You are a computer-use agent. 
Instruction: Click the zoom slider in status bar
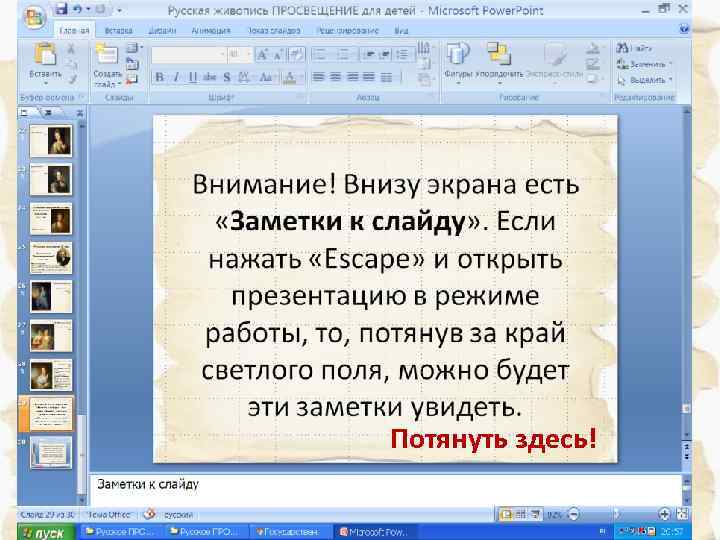tap(618, 514)
